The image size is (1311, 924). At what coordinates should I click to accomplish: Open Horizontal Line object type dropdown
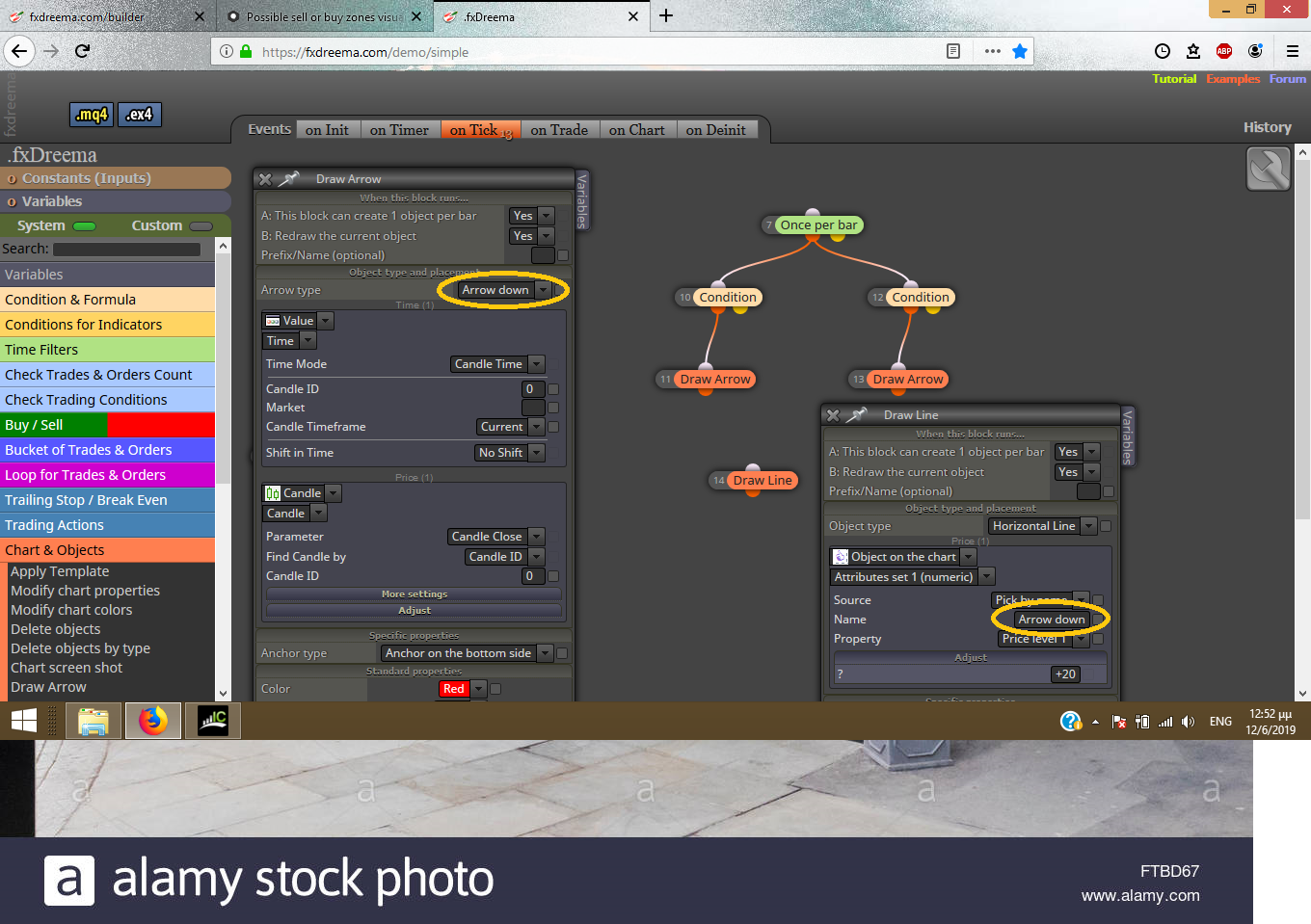click(1042, 526)
